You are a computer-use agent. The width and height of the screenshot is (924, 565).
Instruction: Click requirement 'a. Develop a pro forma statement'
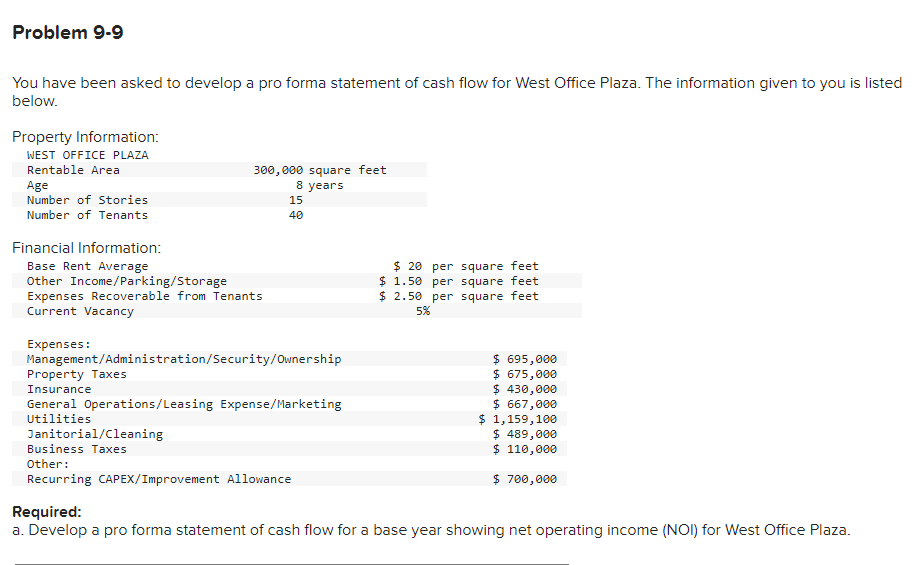(x=431, y=530)
